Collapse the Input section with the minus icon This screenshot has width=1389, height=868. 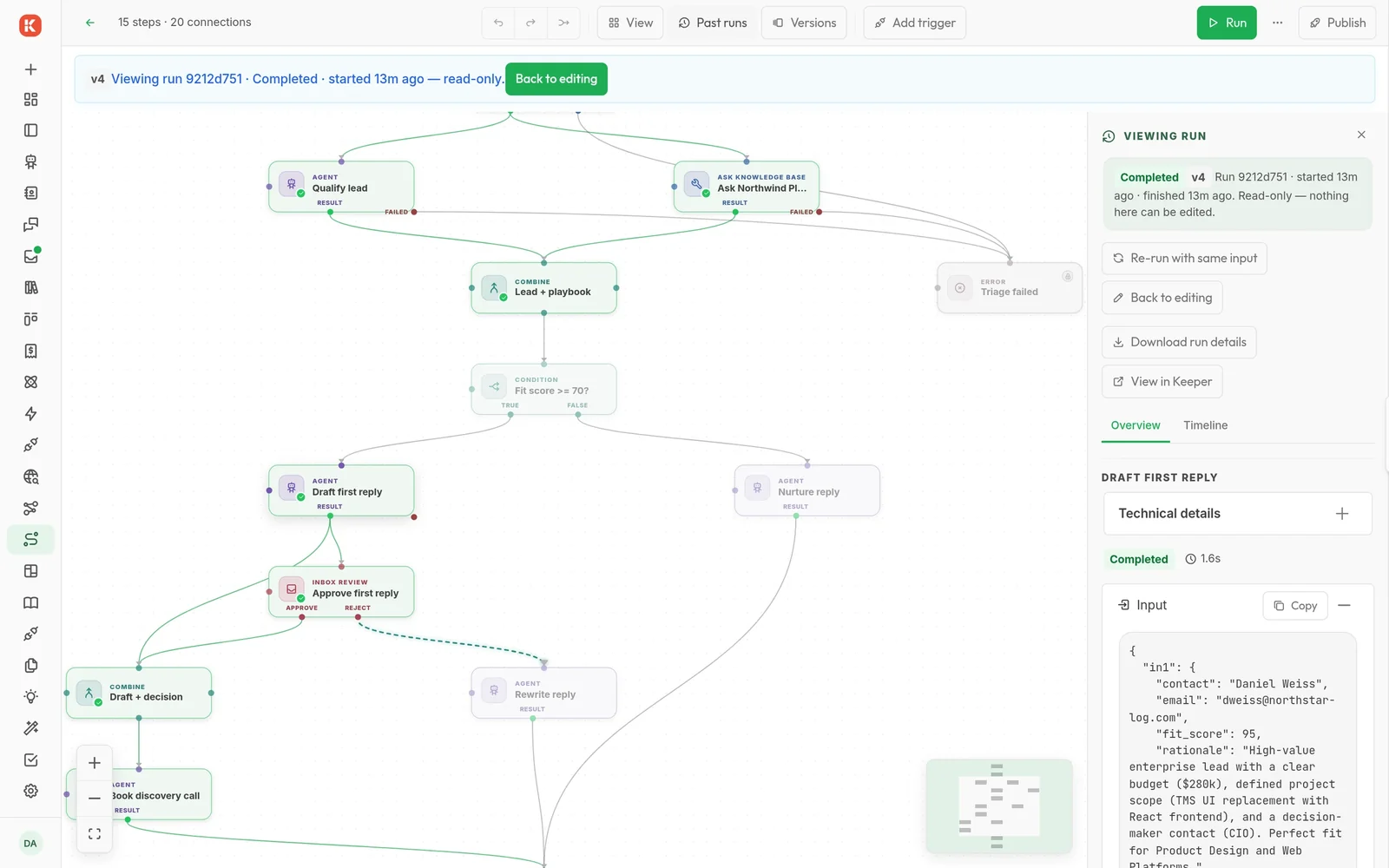pyautogui.click(x=1344, y=606)
